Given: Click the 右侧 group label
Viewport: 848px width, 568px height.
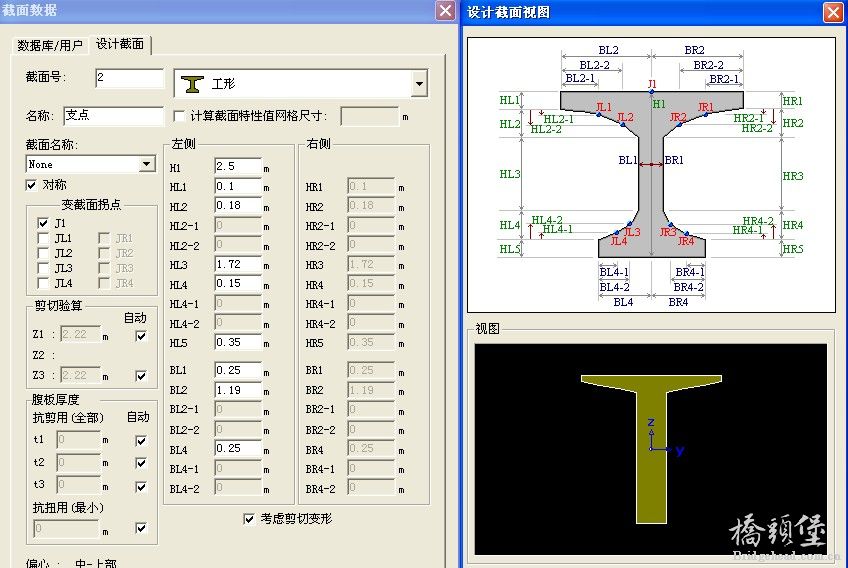Looking at the screenshot, I should (x=318, y=144).
